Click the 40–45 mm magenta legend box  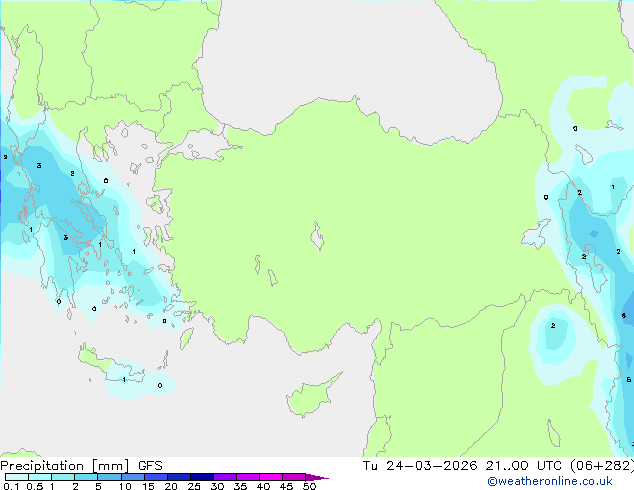click(271, 477)
